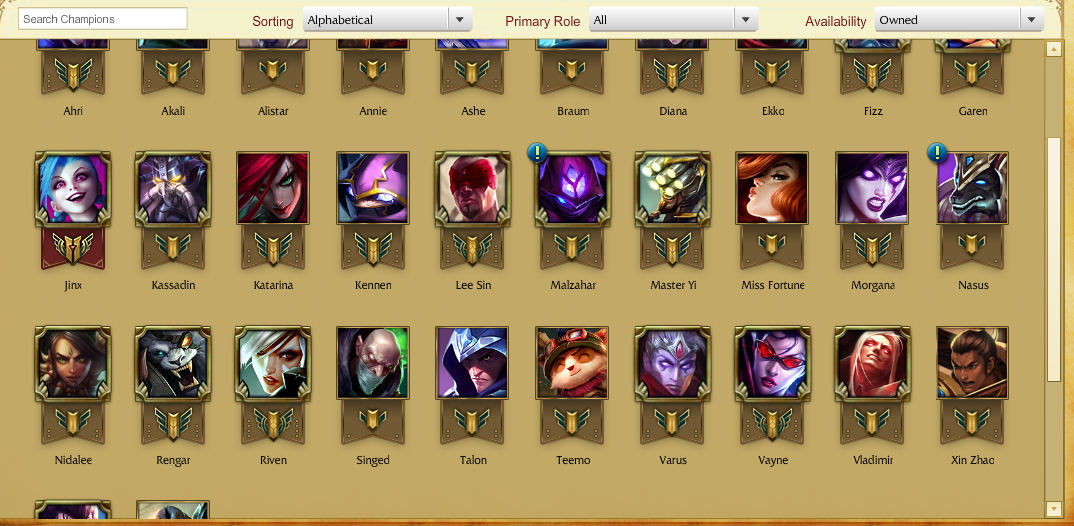Select the Jinx champion portrait

73,188
